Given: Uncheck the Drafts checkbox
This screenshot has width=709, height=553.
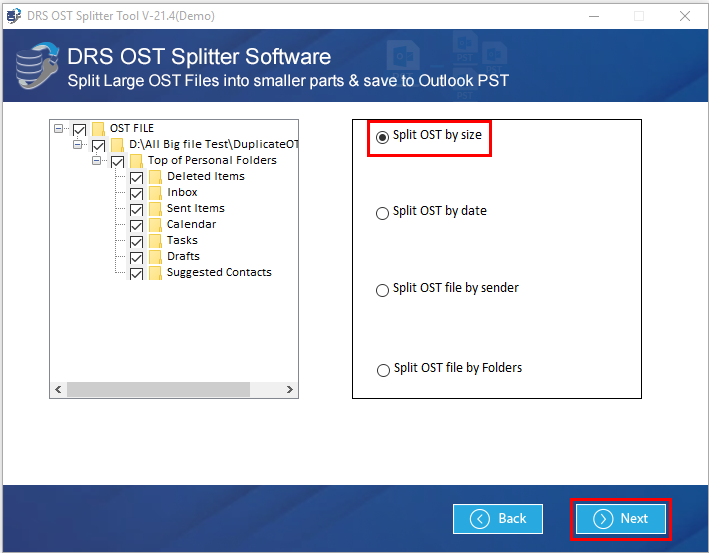Looking at the screenshot, I should pos(136,257).
